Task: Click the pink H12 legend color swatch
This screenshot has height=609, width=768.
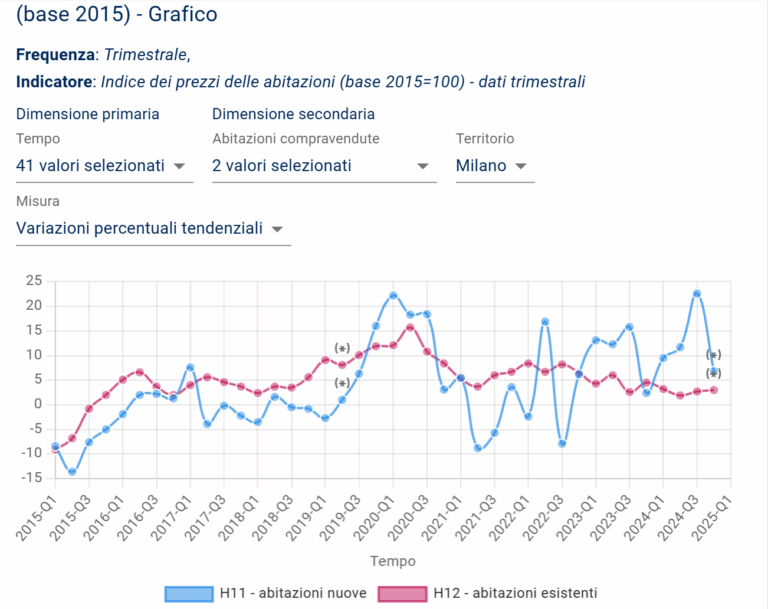Action: pyautogui.click(x=402, y=593)
